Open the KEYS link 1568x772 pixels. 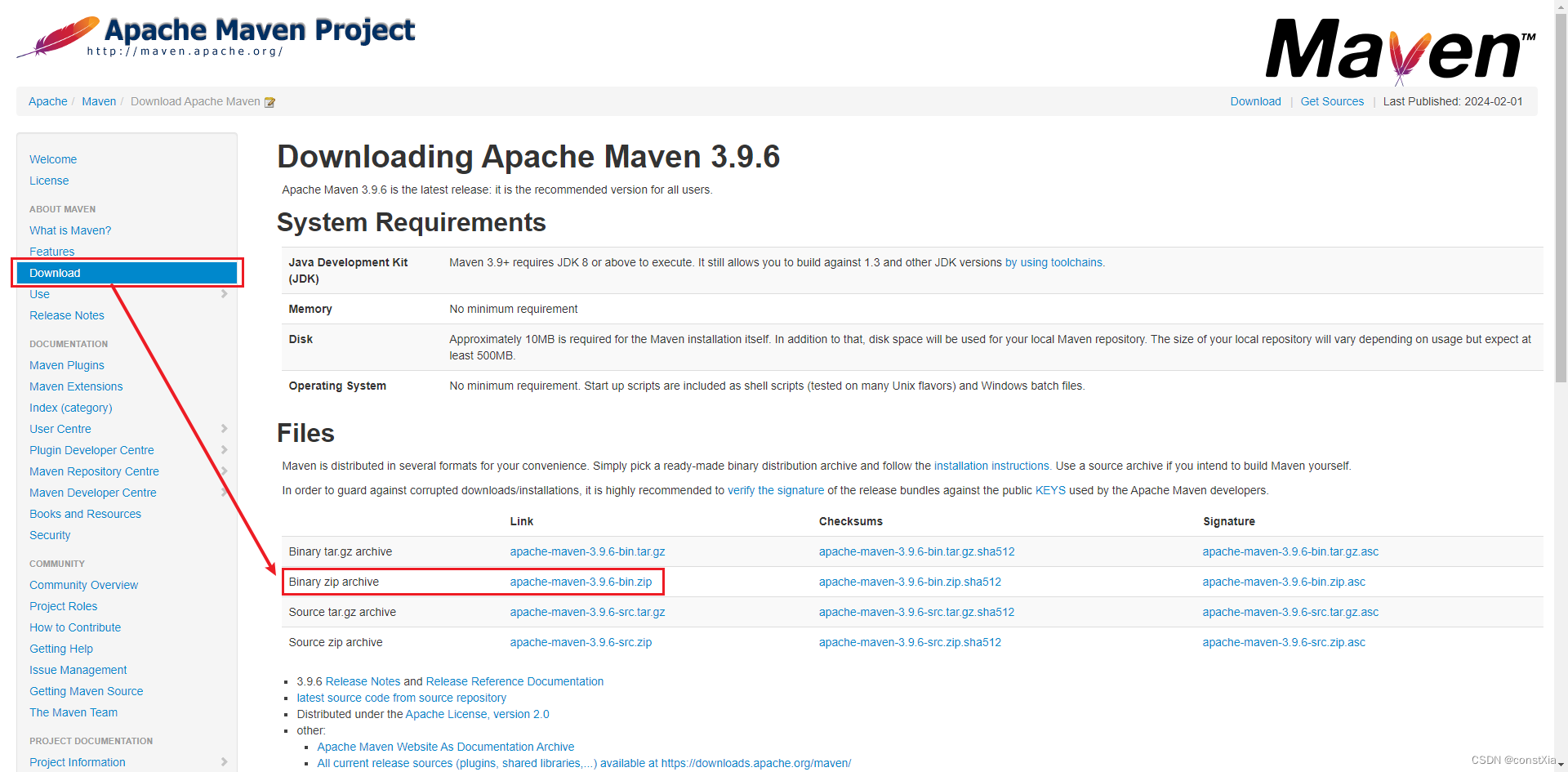(1050, 490)
